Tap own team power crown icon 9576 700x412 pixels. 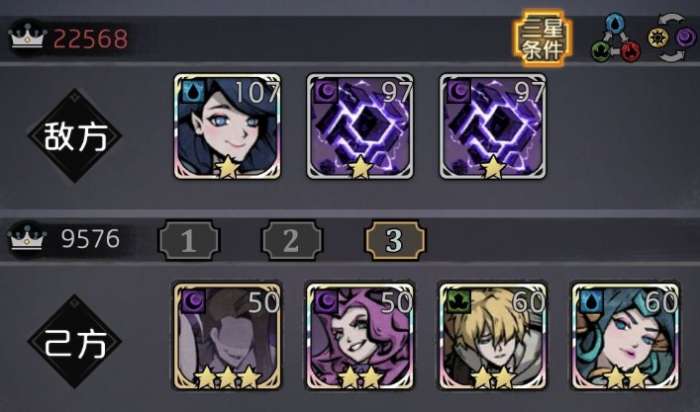tap(27, 239)
